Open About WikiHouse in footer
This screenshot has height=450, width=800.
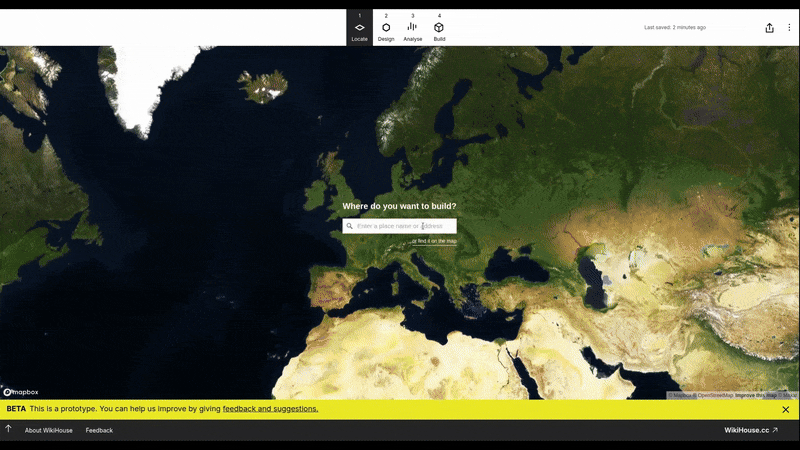pos(48,430)
